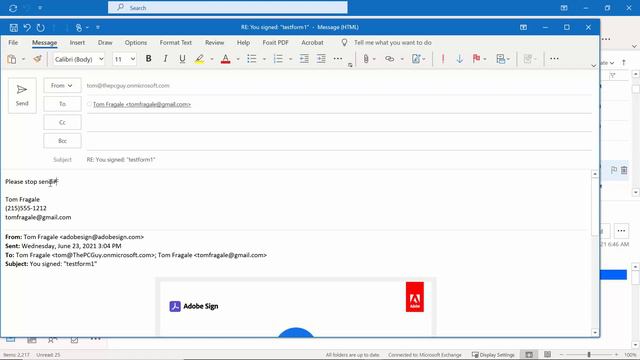Viewport: 640px width, 360px height.
Task: Show more formatting options ellipsis
Action: click(338, 59)
